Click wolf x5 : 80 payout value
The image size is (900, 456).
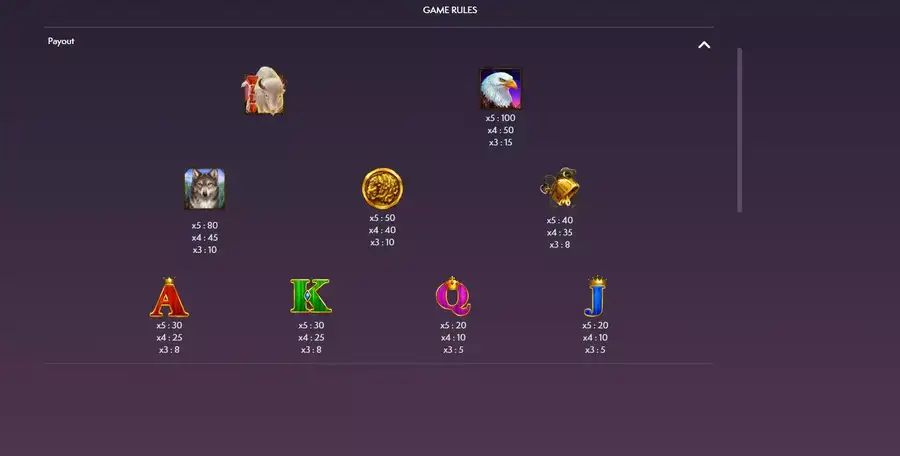point(205,225)
